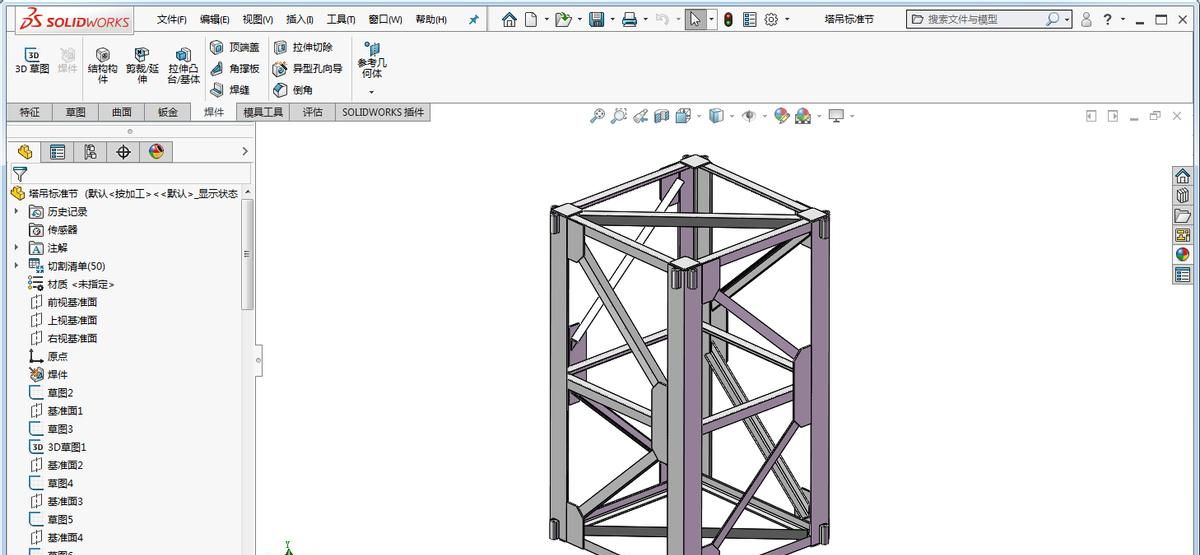Open the 编辑(E) menu
Screen dimensions: 1200x555
point(214,19)
